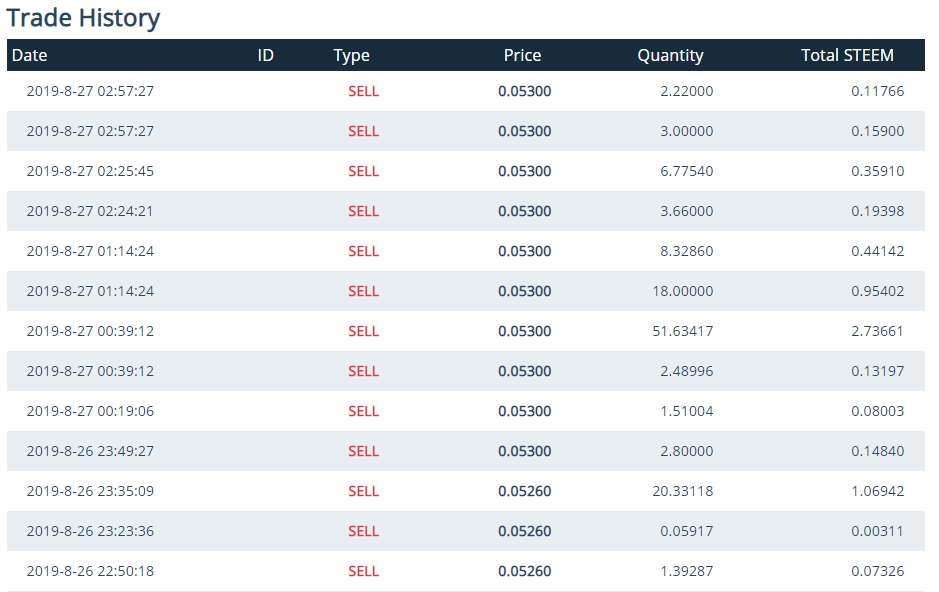This screenshot has width=939, height=592.
Task: Click the Price column header
Action: (522, 55)
